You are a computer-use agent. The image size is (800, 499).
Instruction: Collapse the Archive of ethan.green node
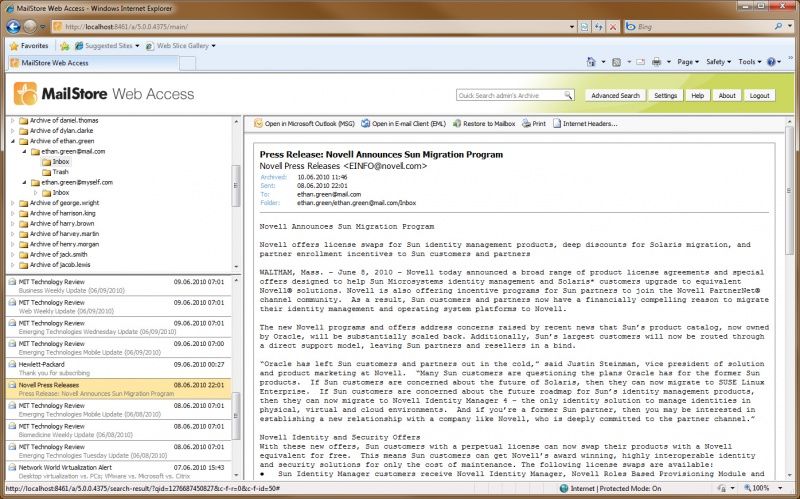coord(13,141)
